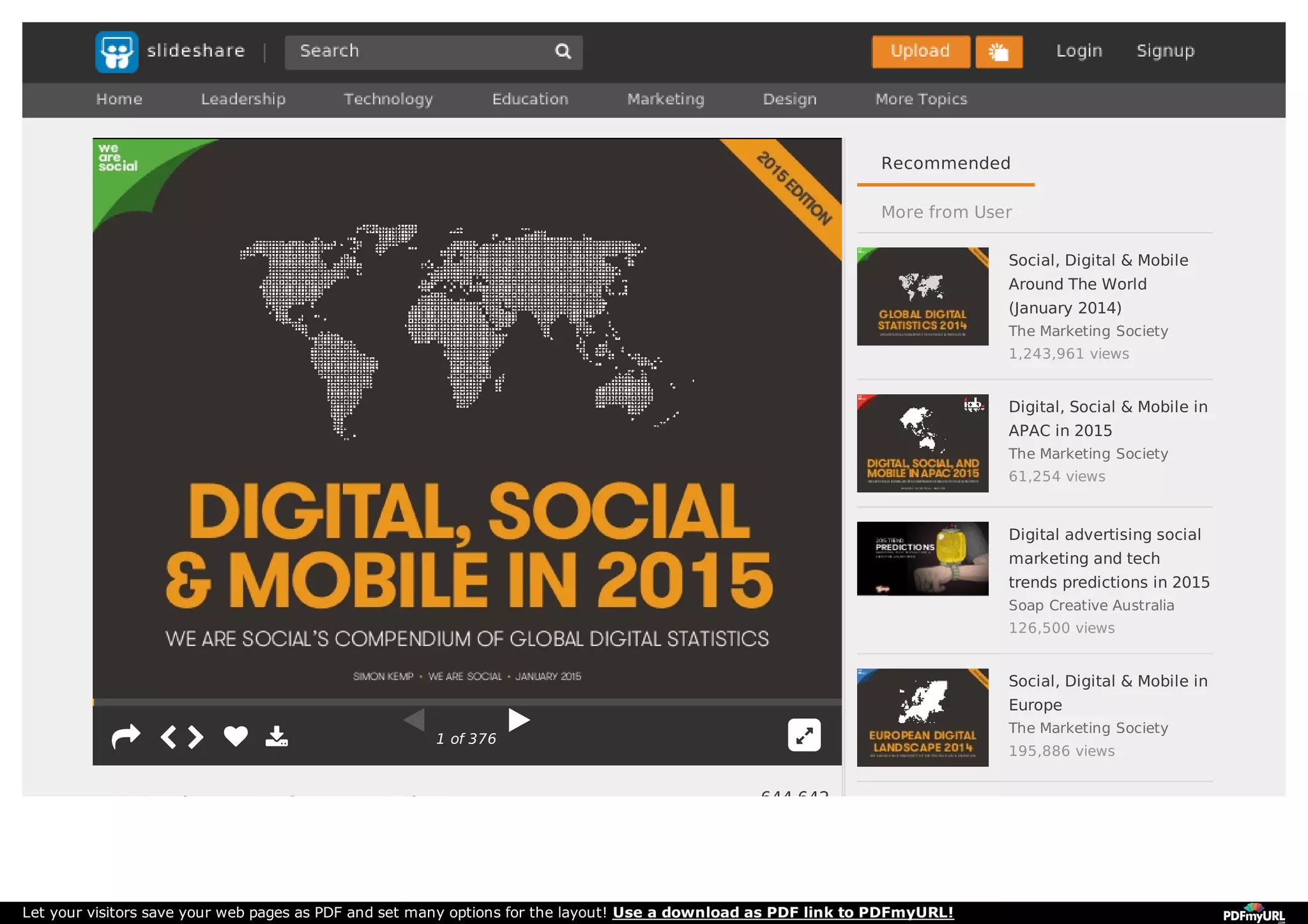Viewport: 1308px width, 924px height.
Task: Switch to the Recommended tab
Action: pos(946,163)
